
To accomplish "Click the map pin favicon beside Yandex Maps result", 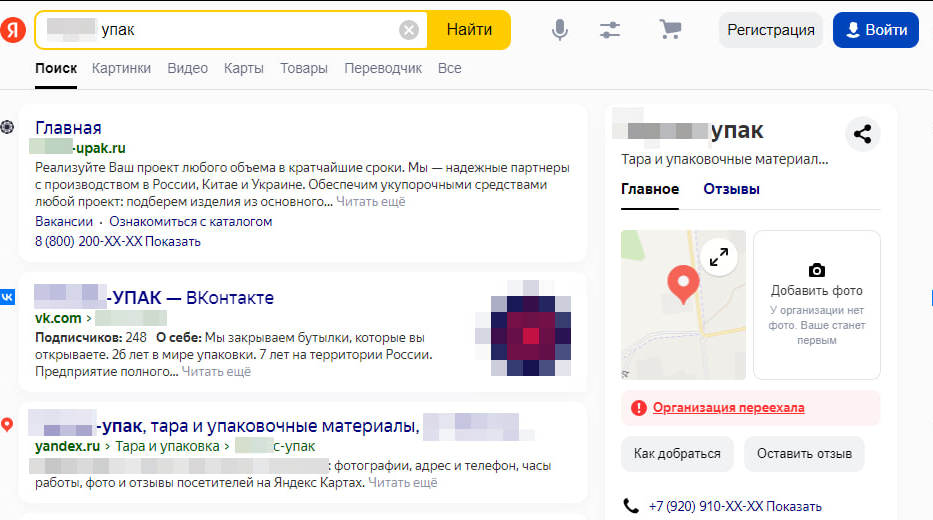I will [7, 425].
